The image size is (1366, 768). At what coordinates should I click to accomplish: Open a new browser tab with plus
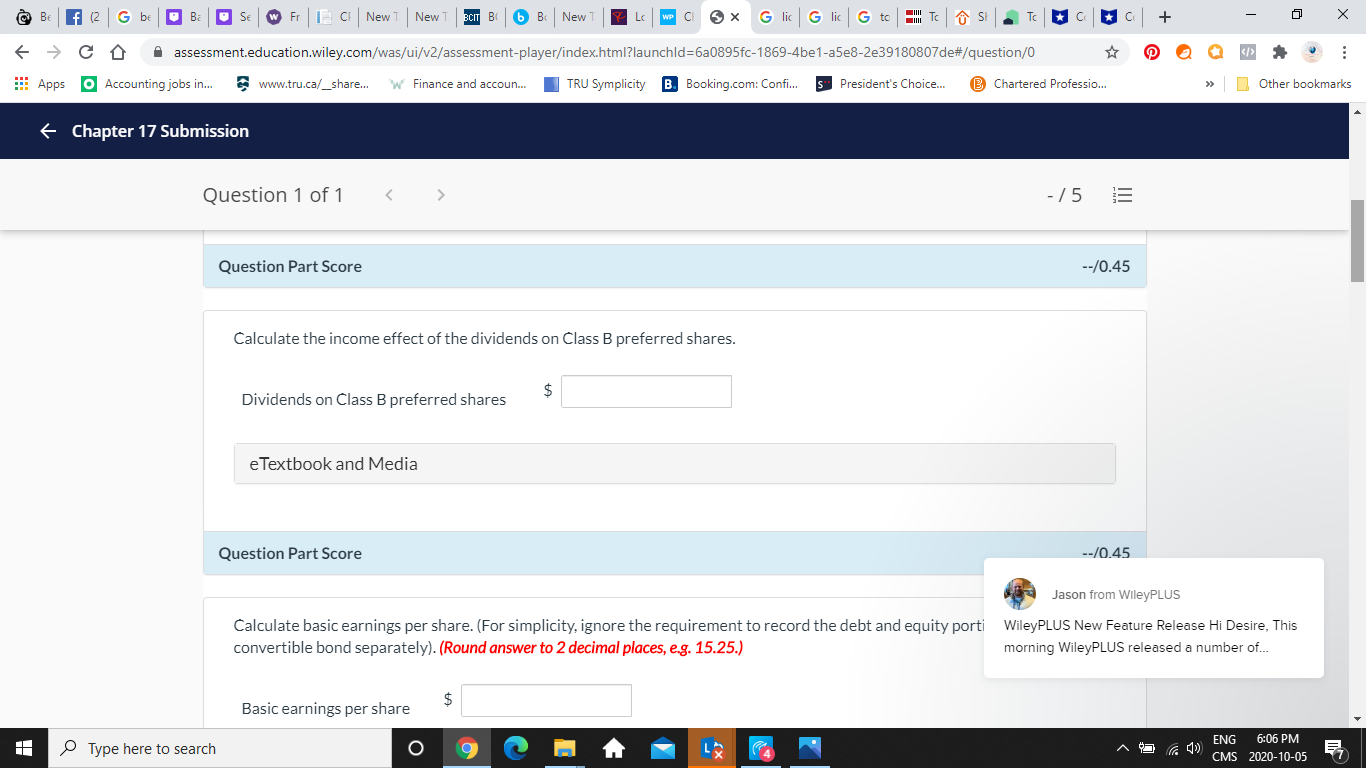(x=1166, y=17)
